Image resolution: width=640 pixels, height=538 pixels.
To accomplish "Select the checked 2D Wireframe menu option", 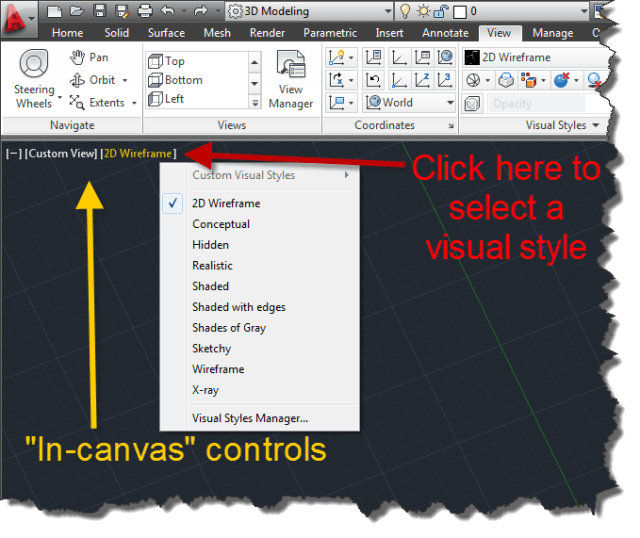I will click(226, 203).
